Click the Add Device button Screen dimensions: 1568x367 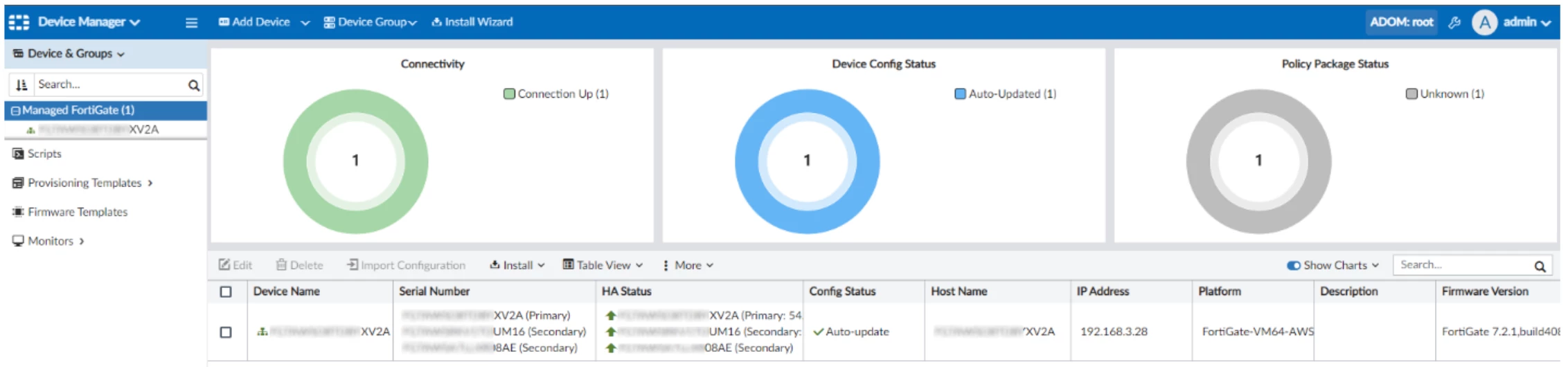click(x=254, y=22)
